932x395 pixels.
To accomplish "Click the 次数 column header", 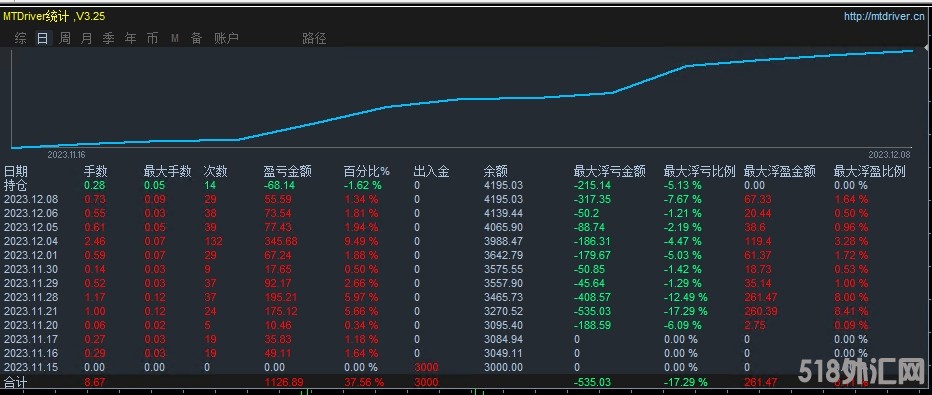I will coord(215,172).
